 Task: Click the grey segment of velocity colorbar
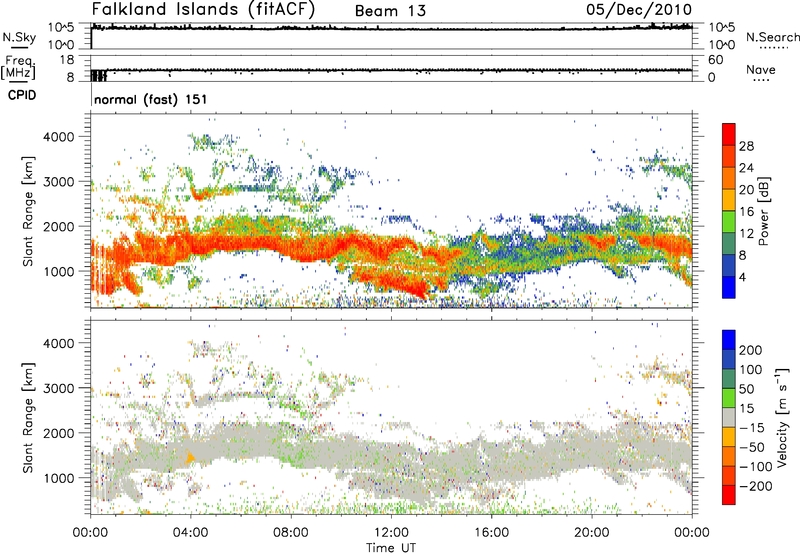(729, 417)
